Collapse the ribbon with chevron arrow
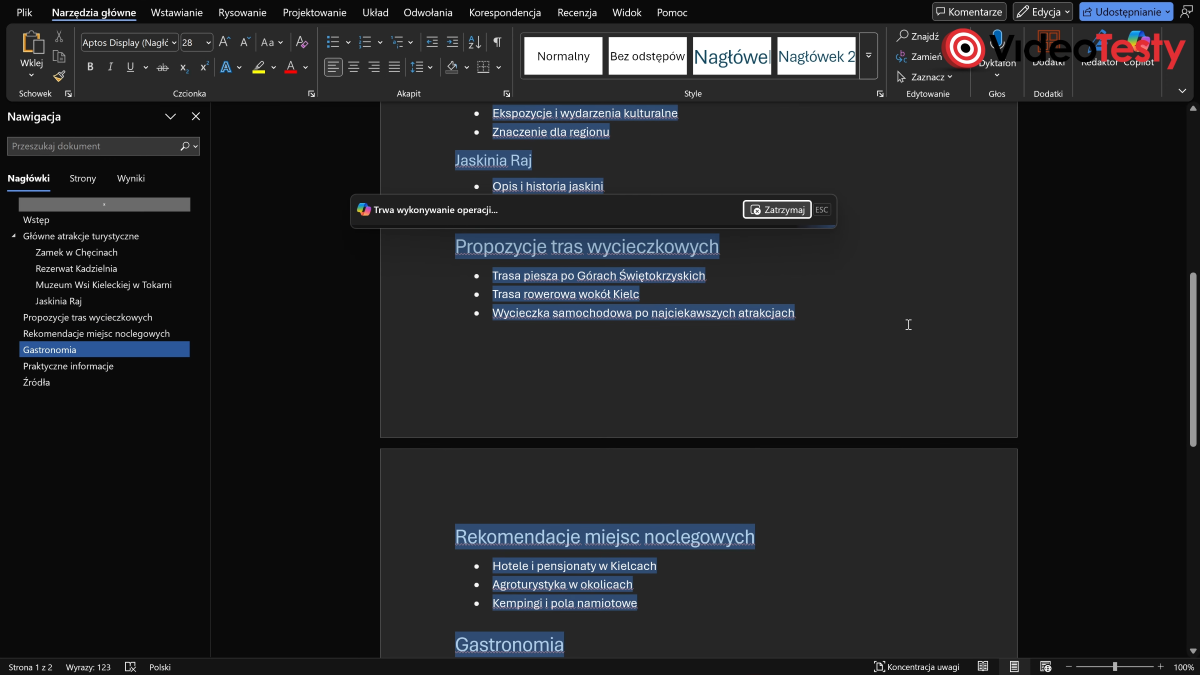Screen dimensions: 1200x675 tap(1182, 91)
